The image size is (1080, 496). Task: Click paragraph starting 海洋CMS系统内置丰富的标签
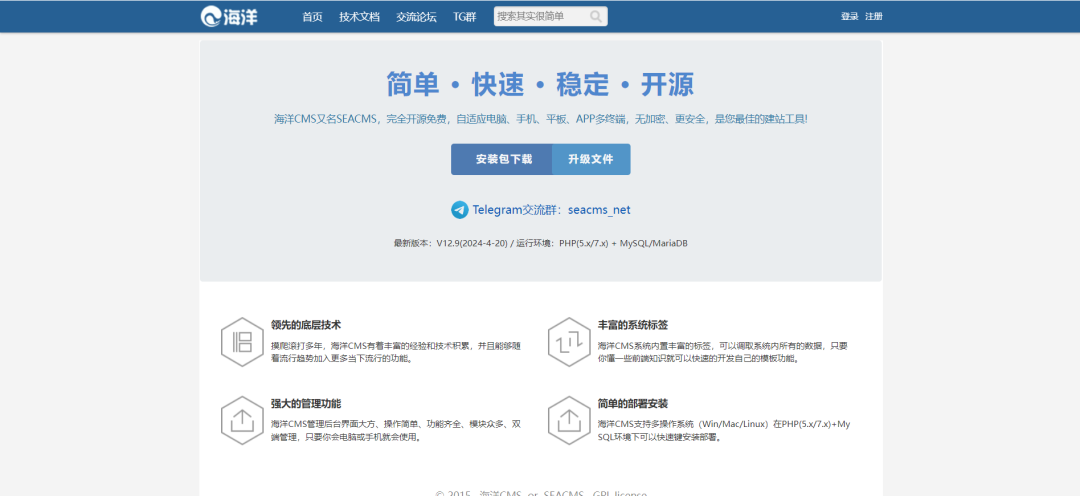click(723, 352)
